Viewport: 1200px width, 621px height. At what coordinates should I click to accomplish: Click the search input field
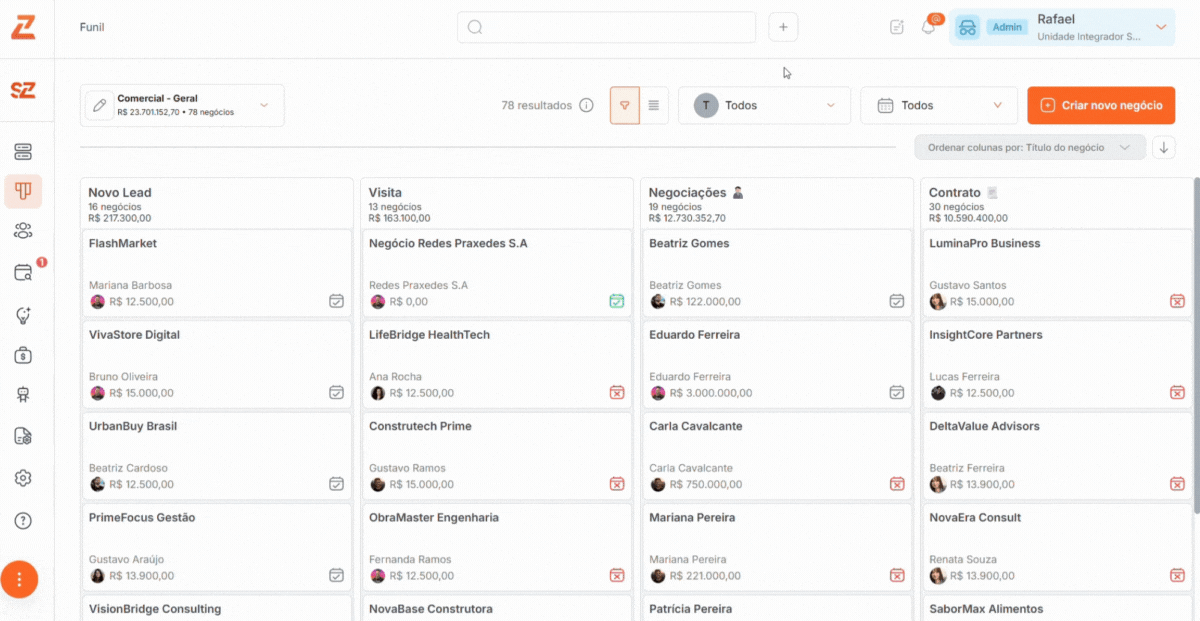click(x=606, y=27)
